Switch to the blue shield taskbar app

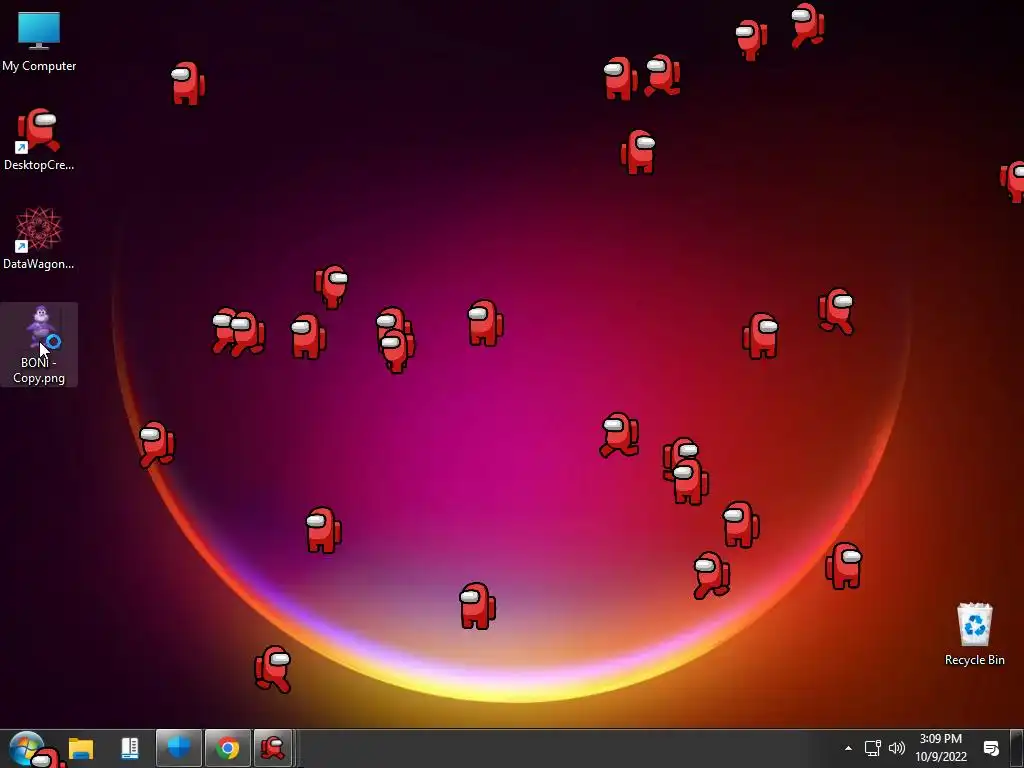pos(179,748)
